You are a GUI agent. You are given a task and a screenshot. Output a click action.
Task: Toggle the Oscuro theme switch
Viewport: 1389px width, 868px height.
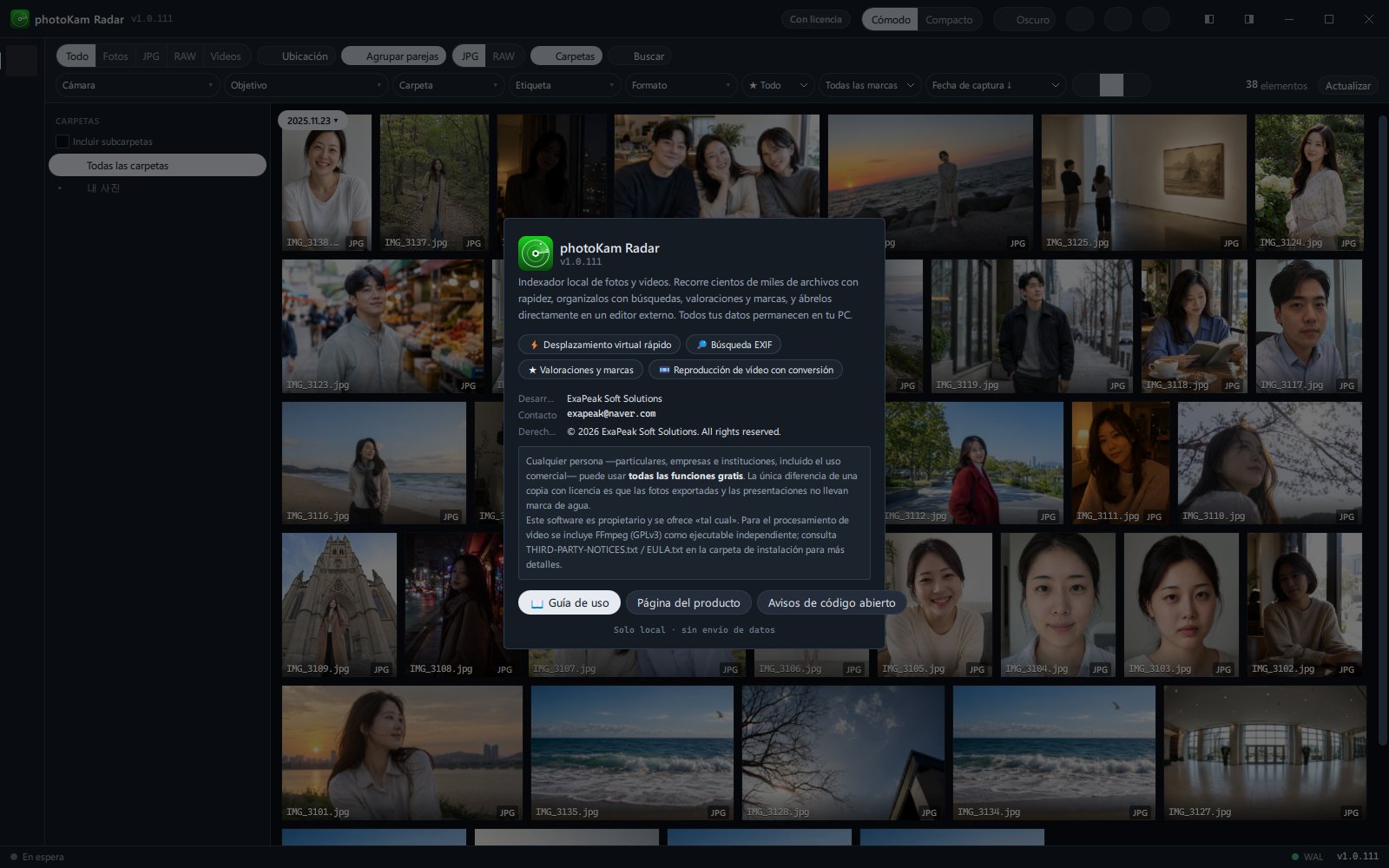[x=1024, y=19]
